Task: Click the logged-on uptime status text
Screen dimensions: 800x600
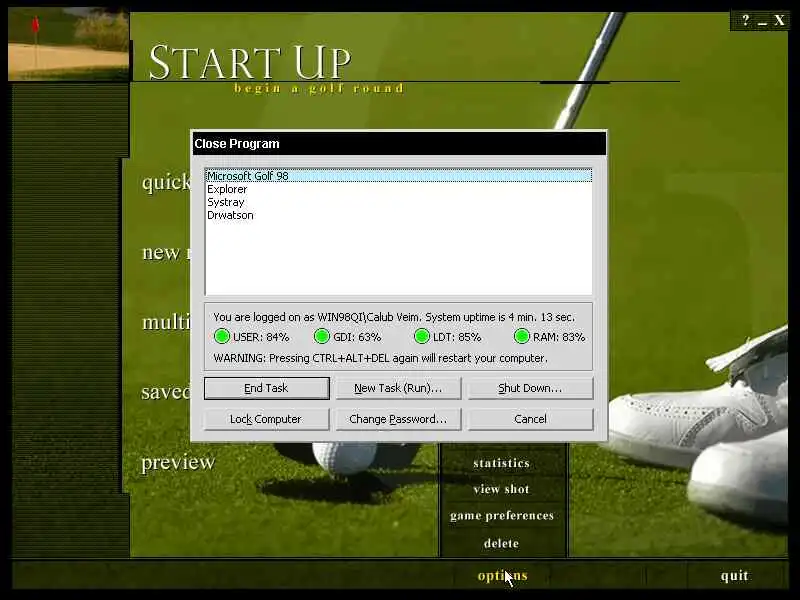Action: [394, 317]
